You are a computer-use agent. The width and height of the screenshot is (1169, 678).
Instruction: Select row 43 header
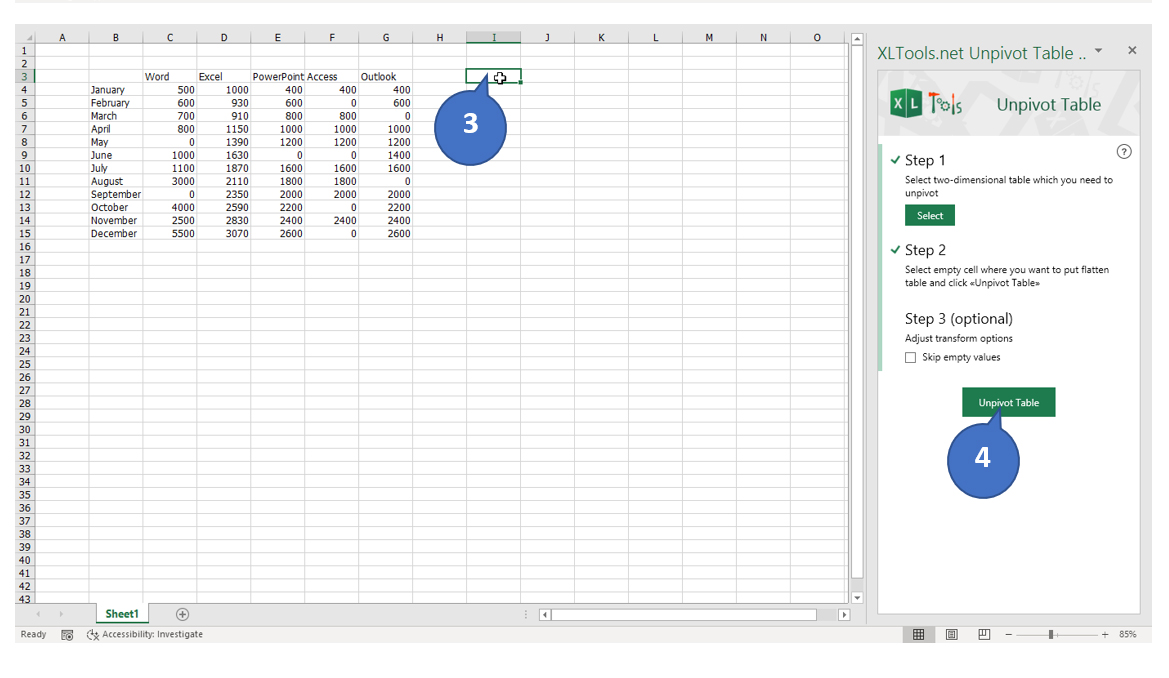(25, 599)
